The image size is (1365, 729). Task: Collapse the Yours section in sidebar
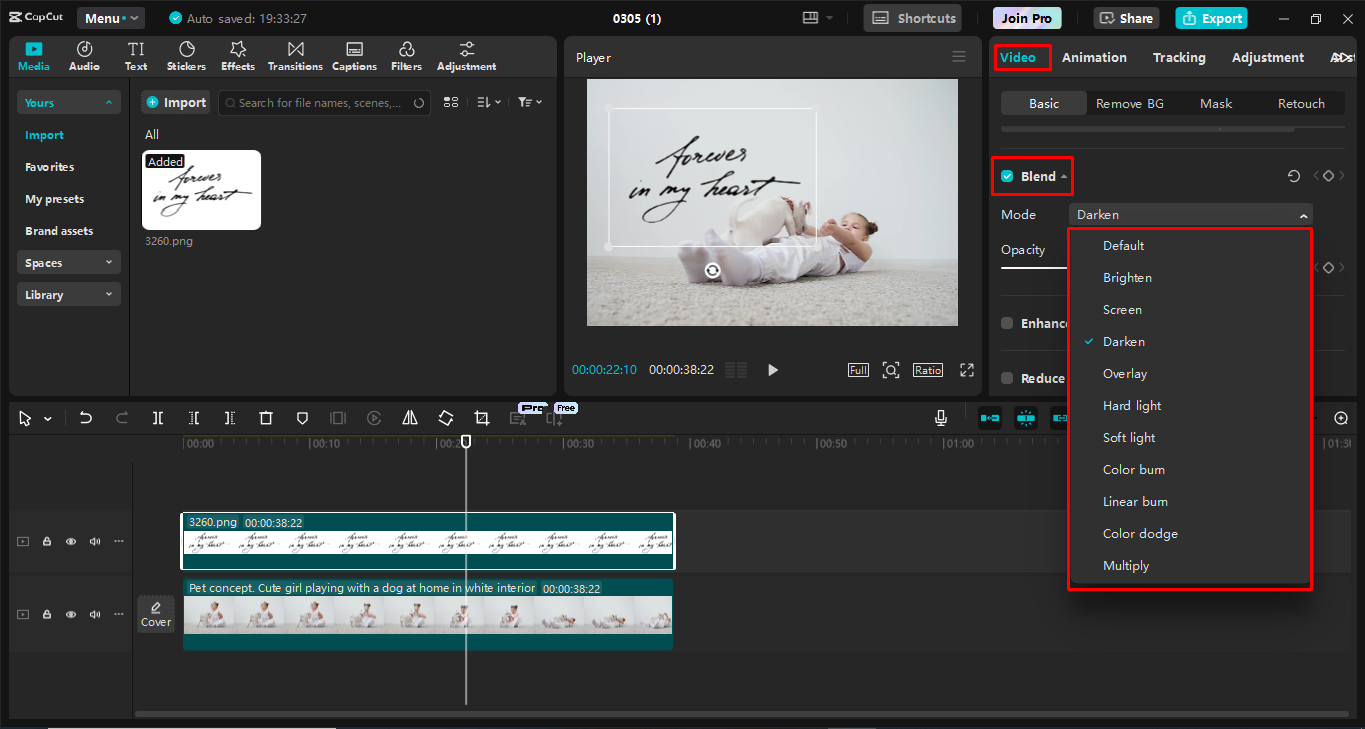108,102
